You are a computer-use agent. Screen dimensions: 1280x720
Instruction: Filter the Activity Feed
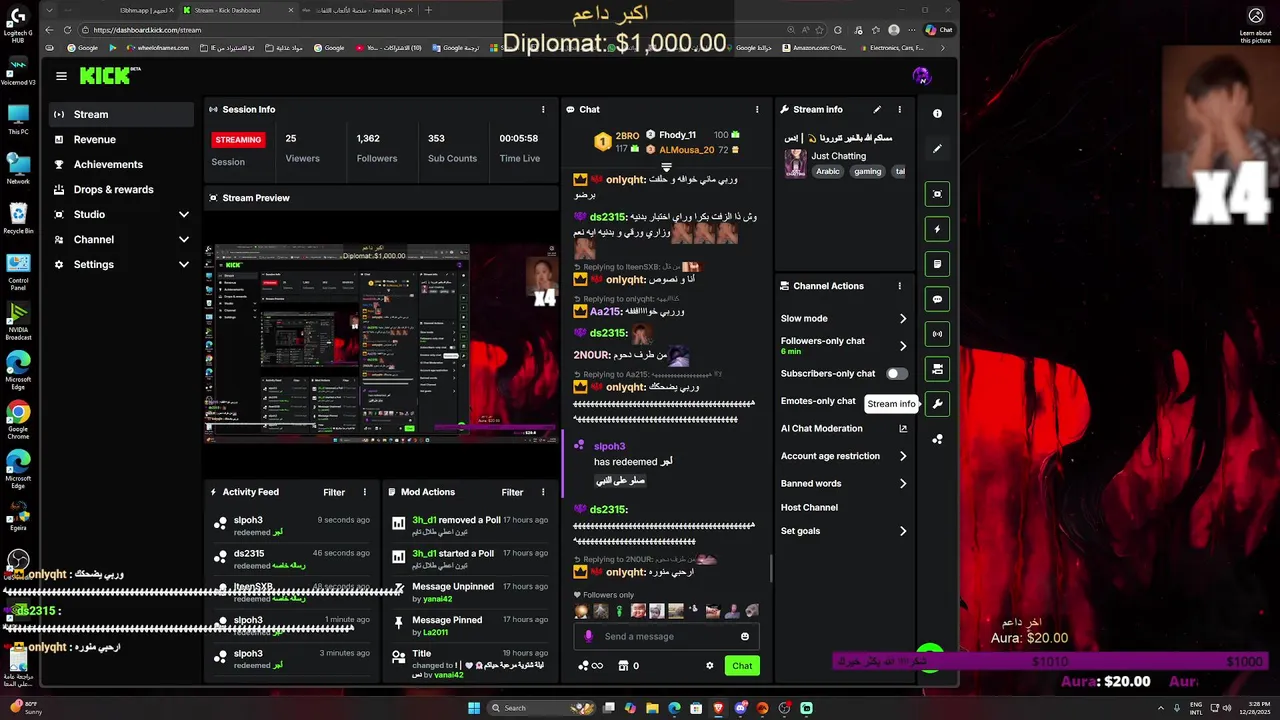(x=334, y=492)
